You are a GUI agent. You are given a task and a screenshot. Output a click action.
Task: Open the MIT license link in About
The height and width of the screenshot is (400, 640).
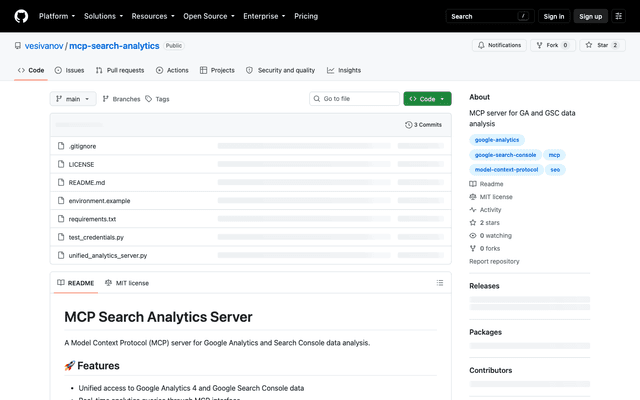coord(491,197)
